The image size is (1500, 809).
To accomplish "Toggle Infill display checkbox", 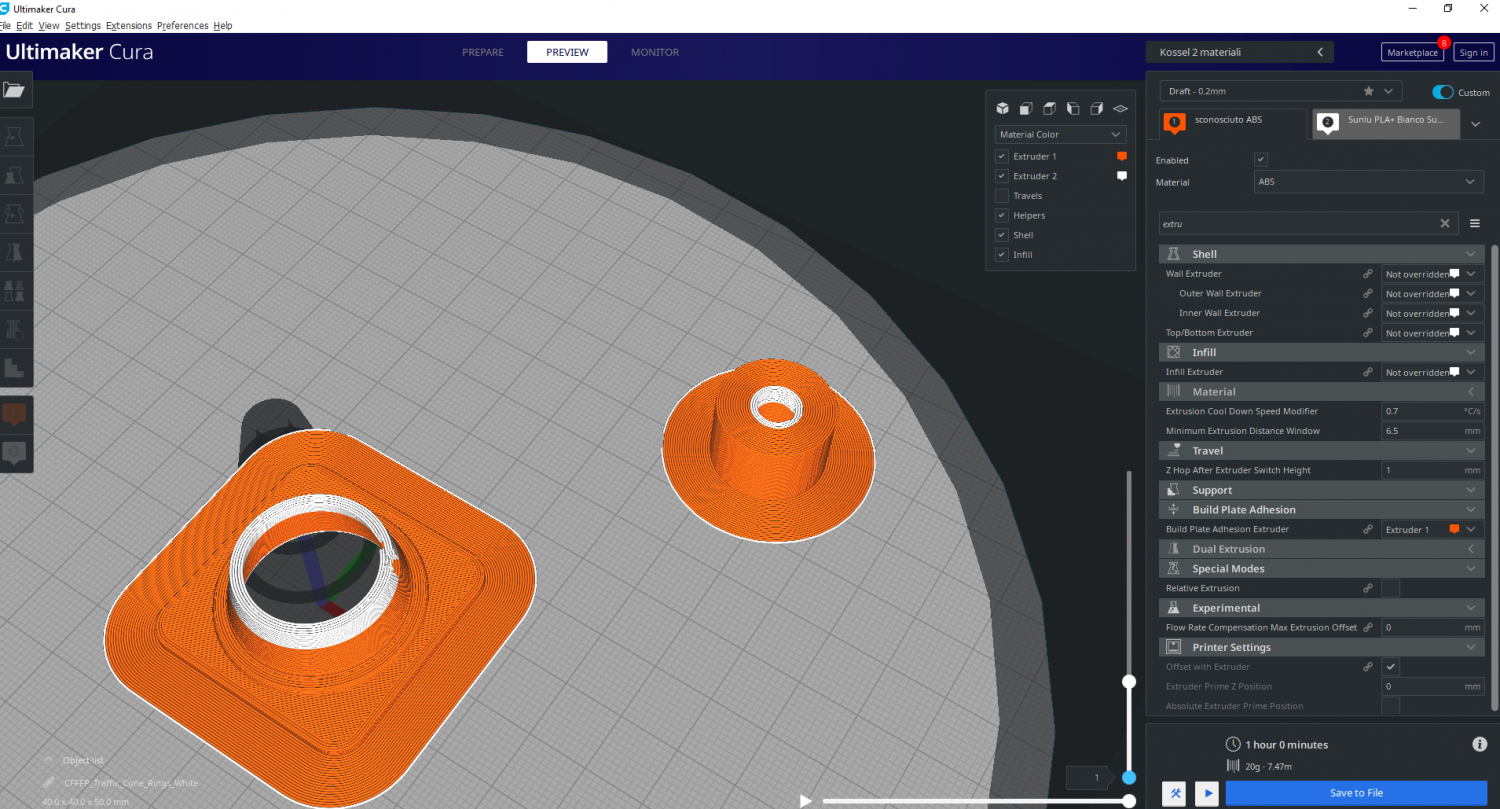I will click(1001, 255).
